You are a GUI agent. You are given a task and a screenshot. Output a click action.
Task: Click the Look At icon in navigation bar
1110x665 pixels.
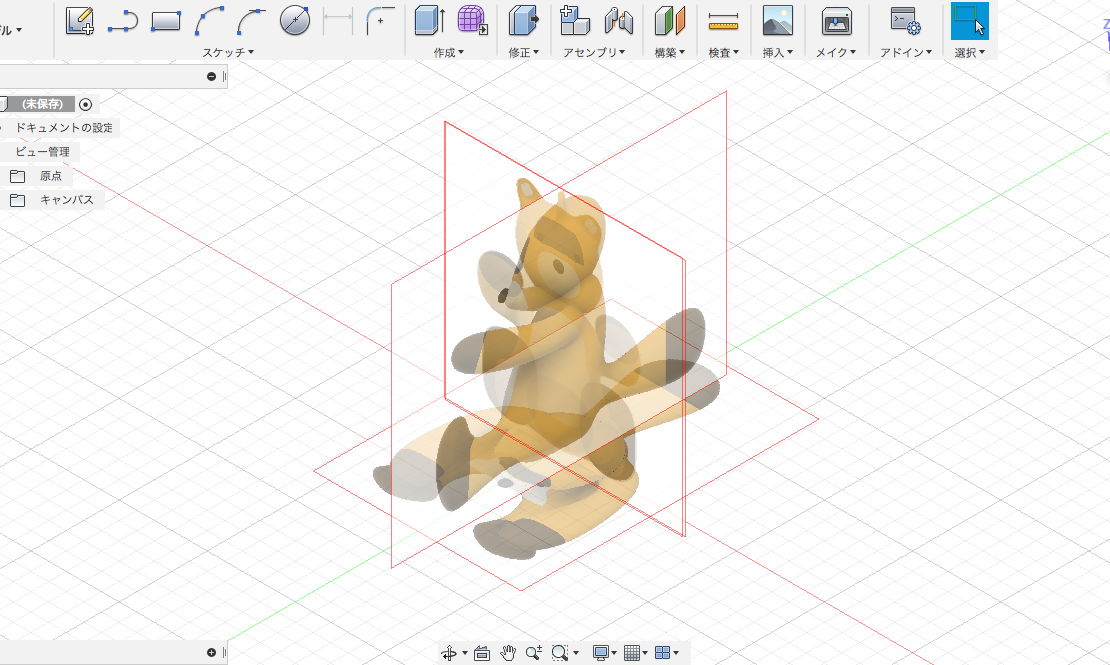point(482,653)
